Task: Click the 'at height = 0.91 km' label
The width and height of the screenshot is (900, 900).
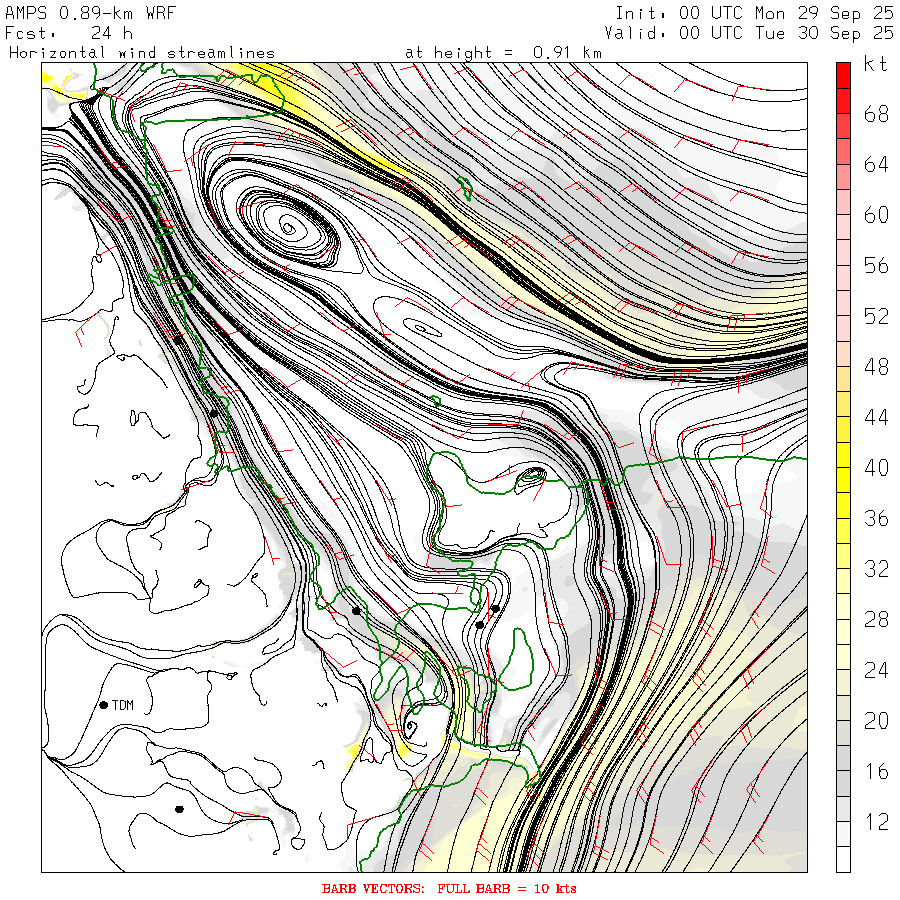Action: pos(503,53)
